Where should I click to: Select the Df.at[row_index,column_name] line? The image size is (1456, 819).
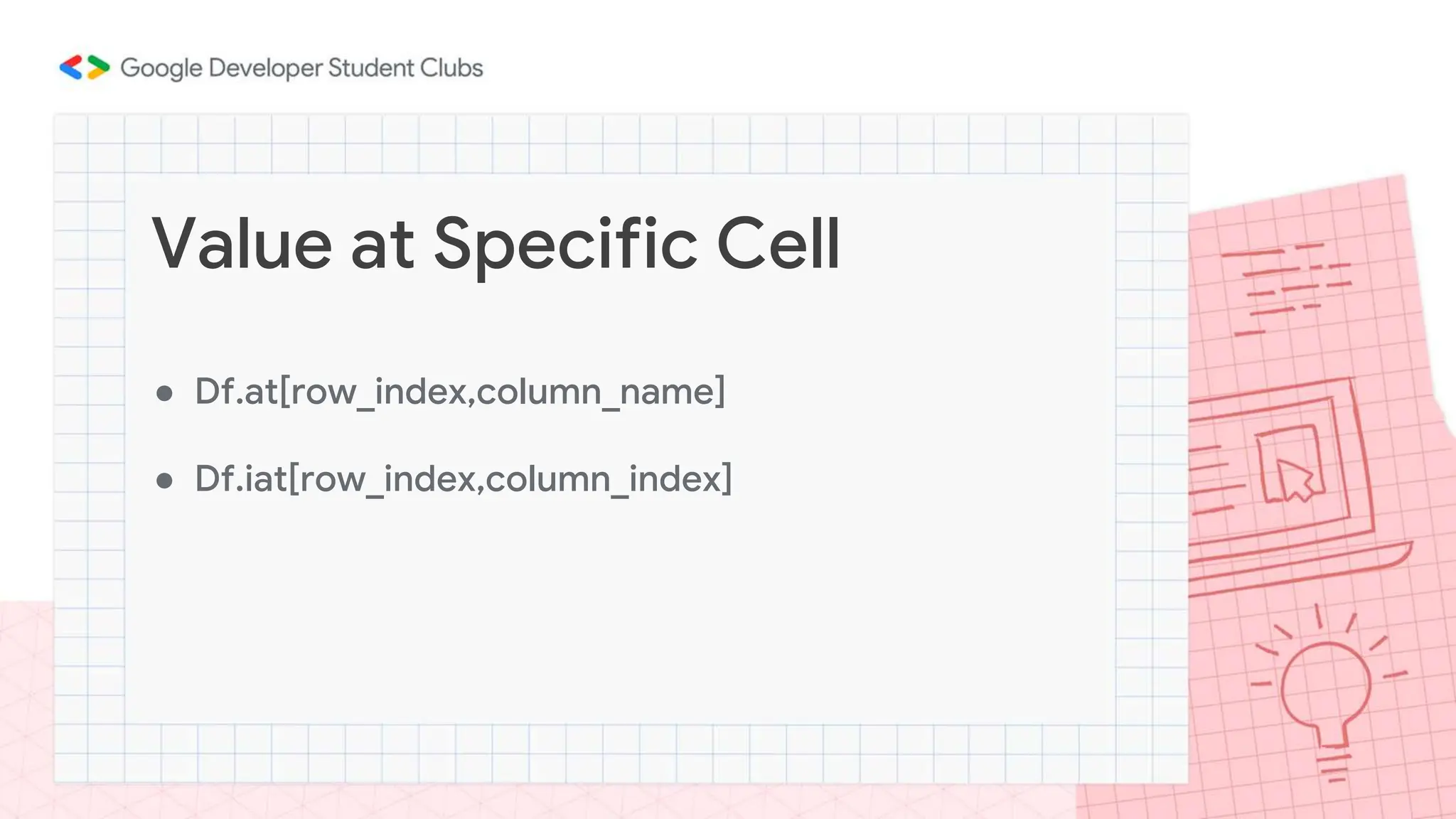pyautogui.click(x=460, y=392)
